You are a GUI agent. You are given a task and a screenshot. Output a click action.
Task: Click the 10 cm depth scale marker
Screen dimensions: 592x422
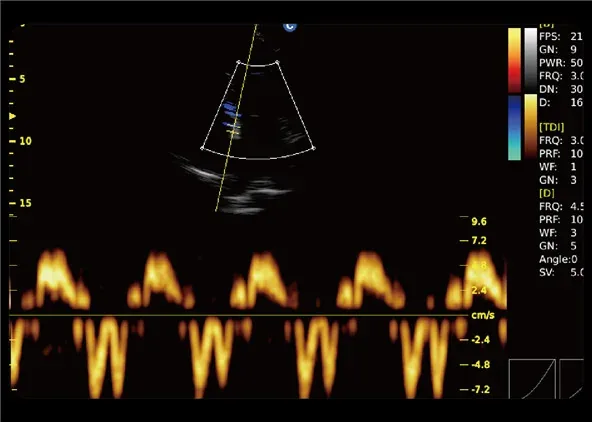click(x=21, y=141)
